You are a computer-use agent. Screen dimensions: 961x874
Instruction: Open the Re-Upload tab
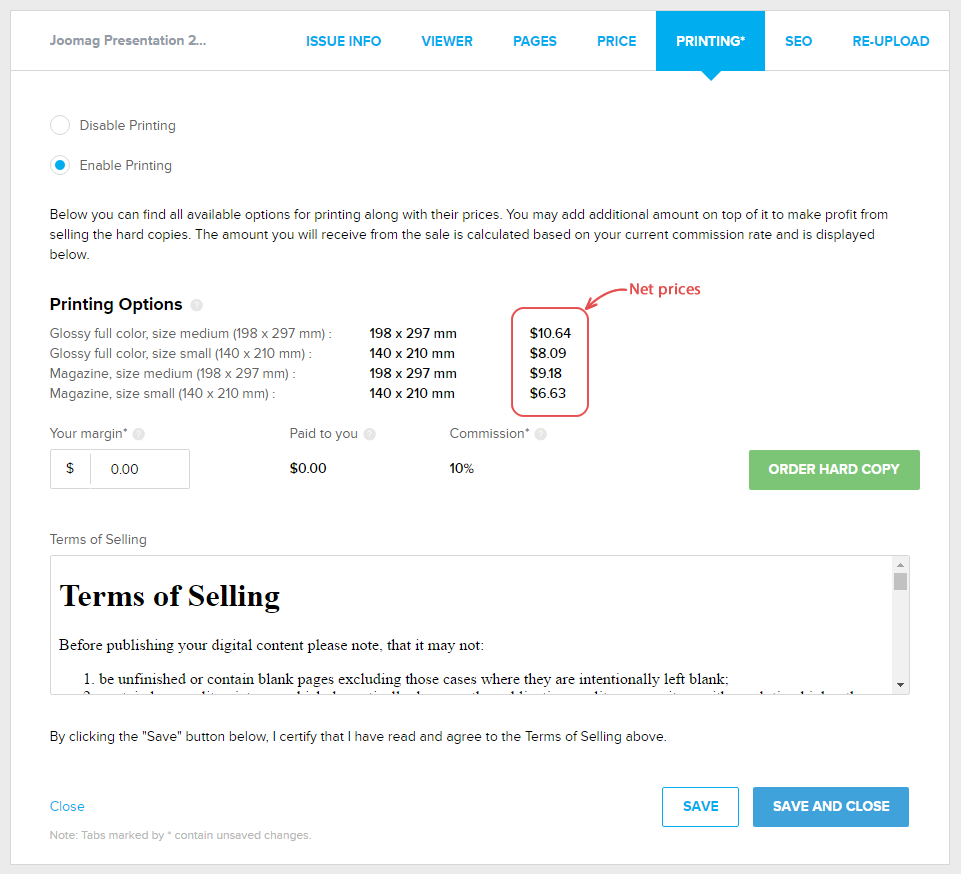[890, 41]
